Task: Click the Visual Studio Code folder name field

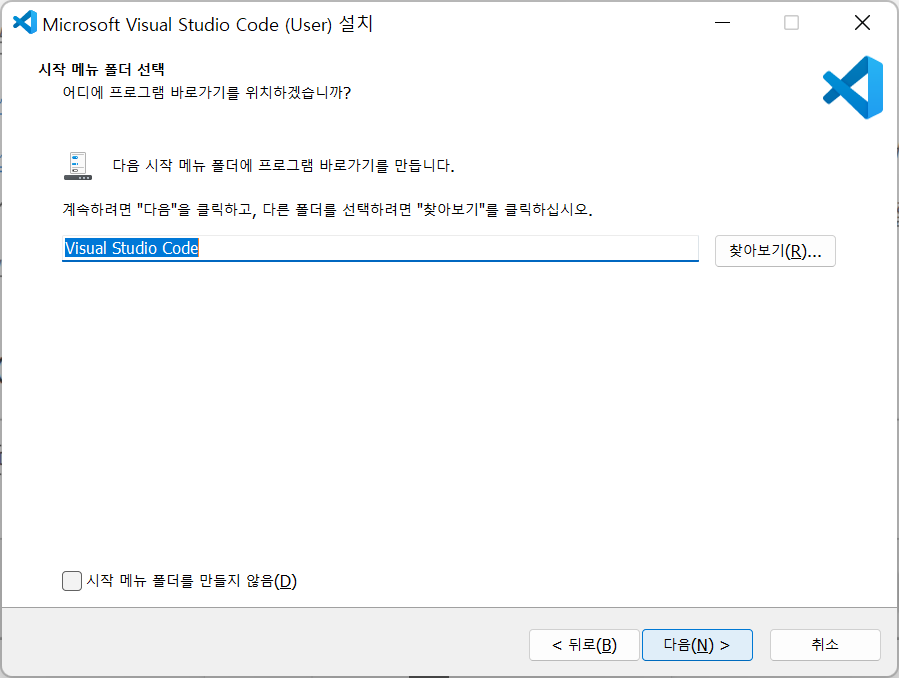Action: click(x=380, y=248)
